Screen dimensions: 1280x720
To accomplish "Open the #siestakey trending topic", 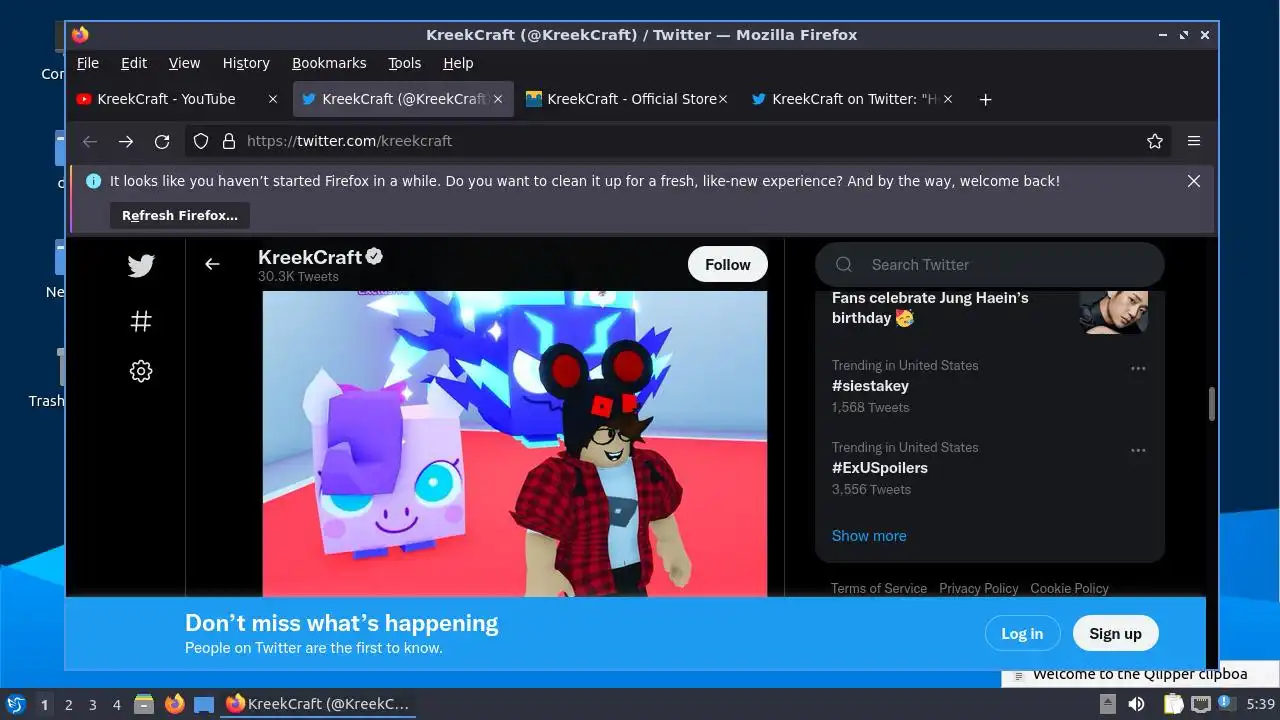I will [870, 386].
